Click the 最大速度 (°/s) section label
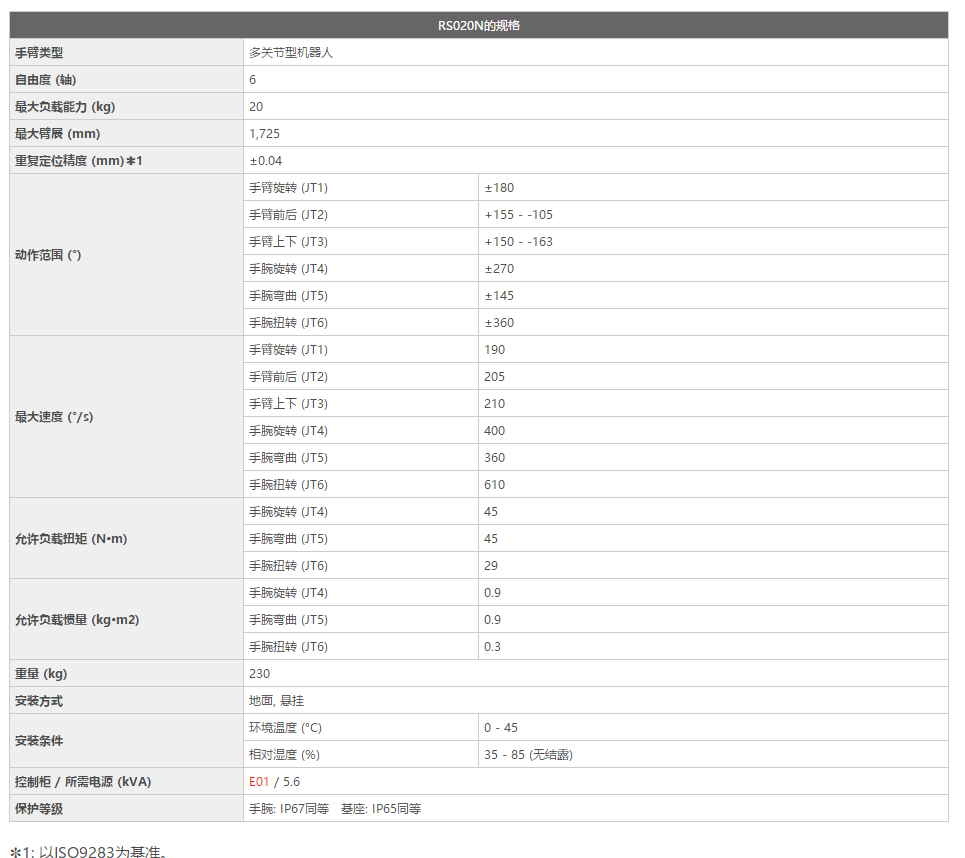The width and height of the screenshot is (965, 858). point(54,417)
